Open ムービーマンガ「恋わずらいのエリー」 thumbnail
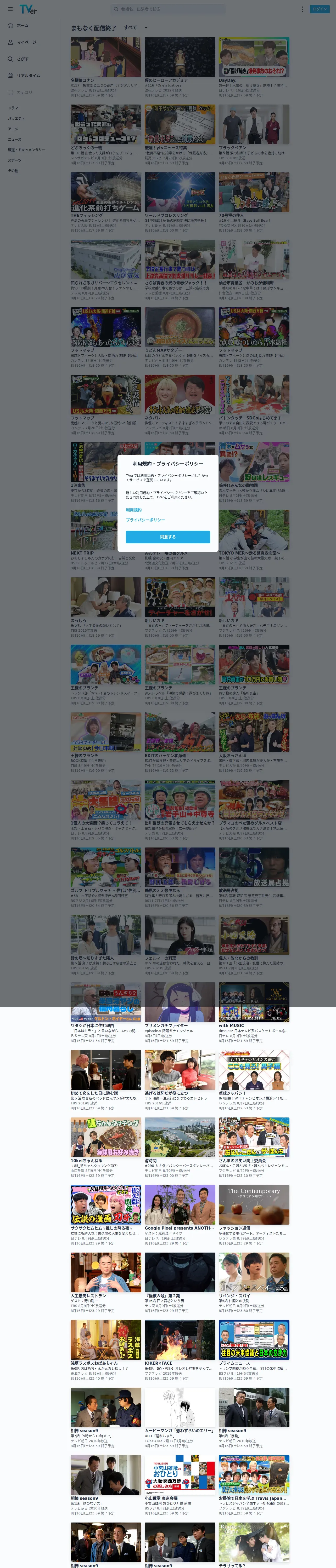This screenshot has height=1568, width=336. click(180, 1408)
